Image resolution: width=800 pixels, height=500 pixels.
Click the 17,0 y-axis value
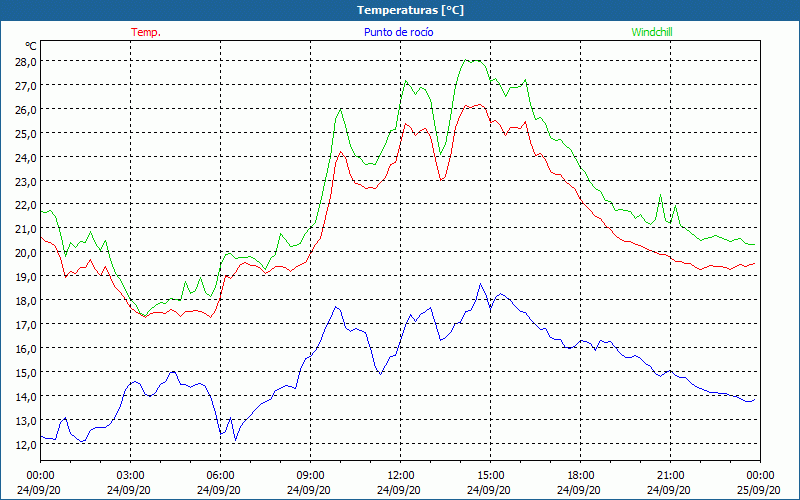26,325
